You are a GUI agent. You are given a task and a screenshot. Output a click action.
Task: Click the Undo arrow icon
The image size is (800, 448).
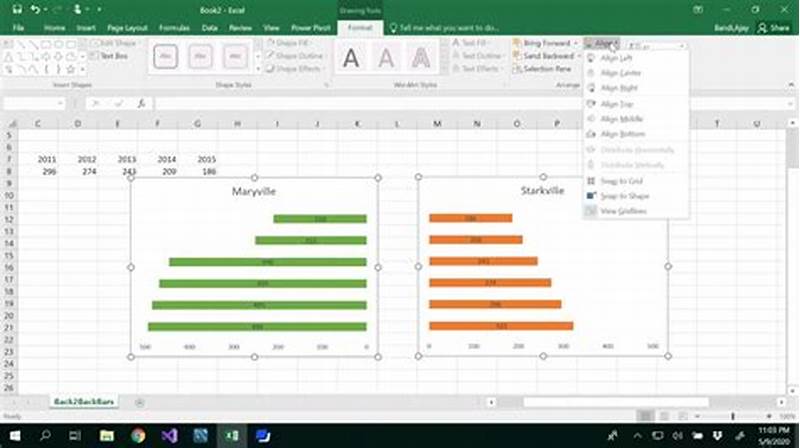[35, 10]
